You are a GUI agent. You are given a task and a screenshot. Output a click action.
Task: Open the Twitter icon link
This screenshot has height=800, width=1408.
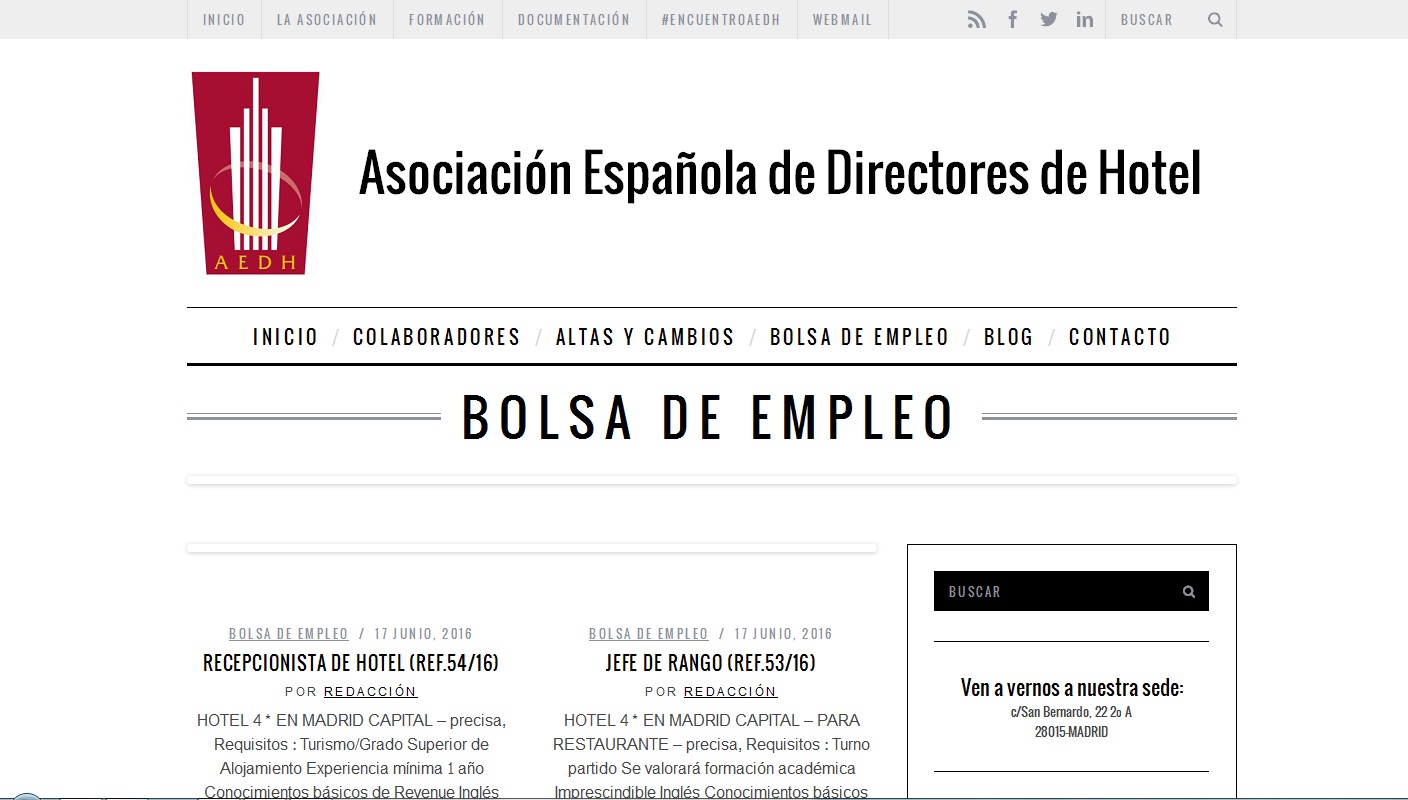(x=1048, y=20)
